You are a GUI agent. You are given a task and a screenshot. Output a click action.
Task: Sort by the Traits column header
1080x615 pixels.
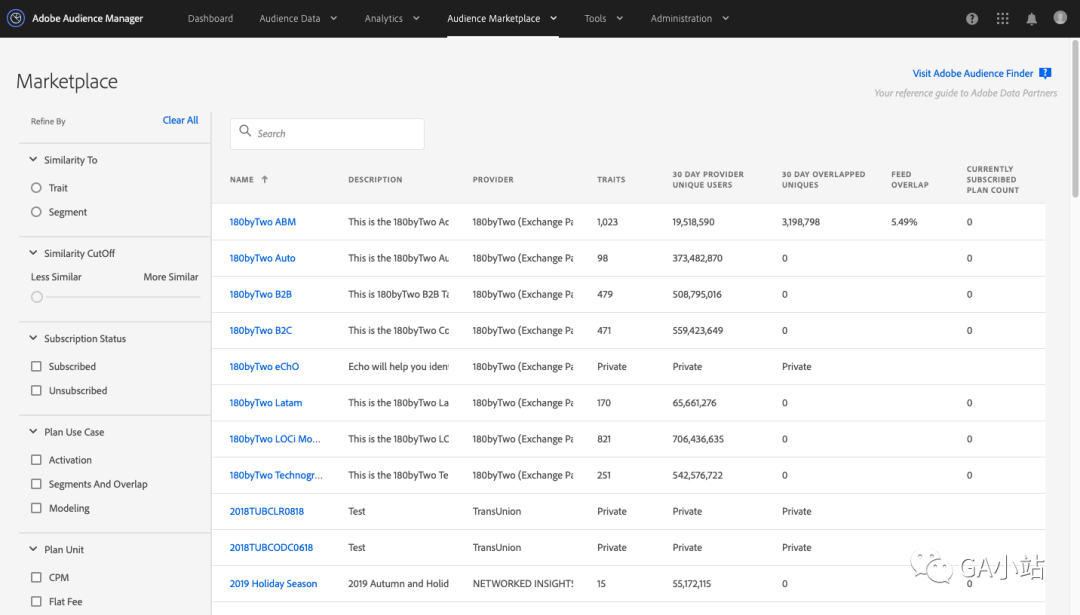coord(611,180)
